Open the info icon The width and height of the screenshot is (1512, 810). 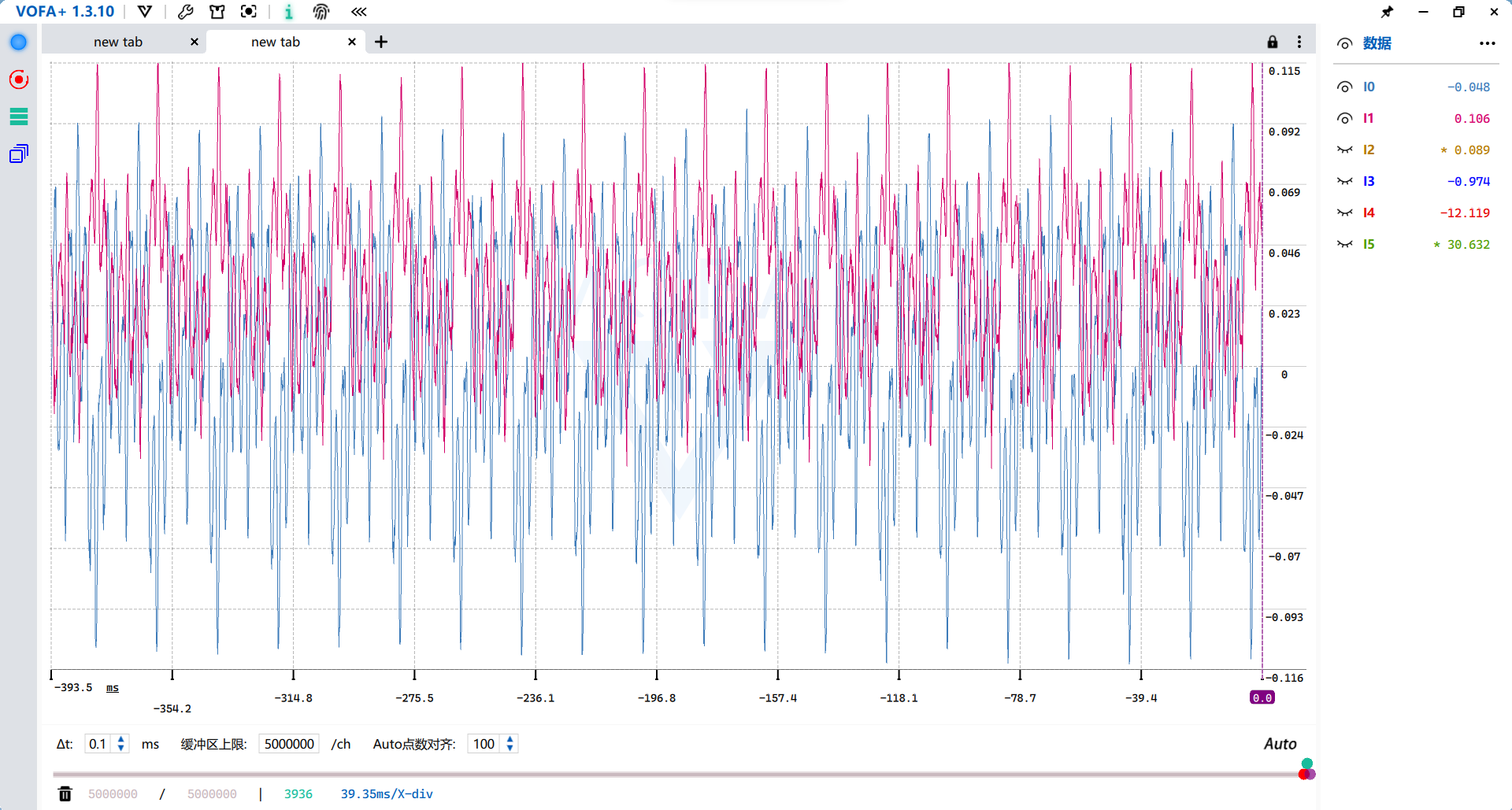click(x=288, y=12)
